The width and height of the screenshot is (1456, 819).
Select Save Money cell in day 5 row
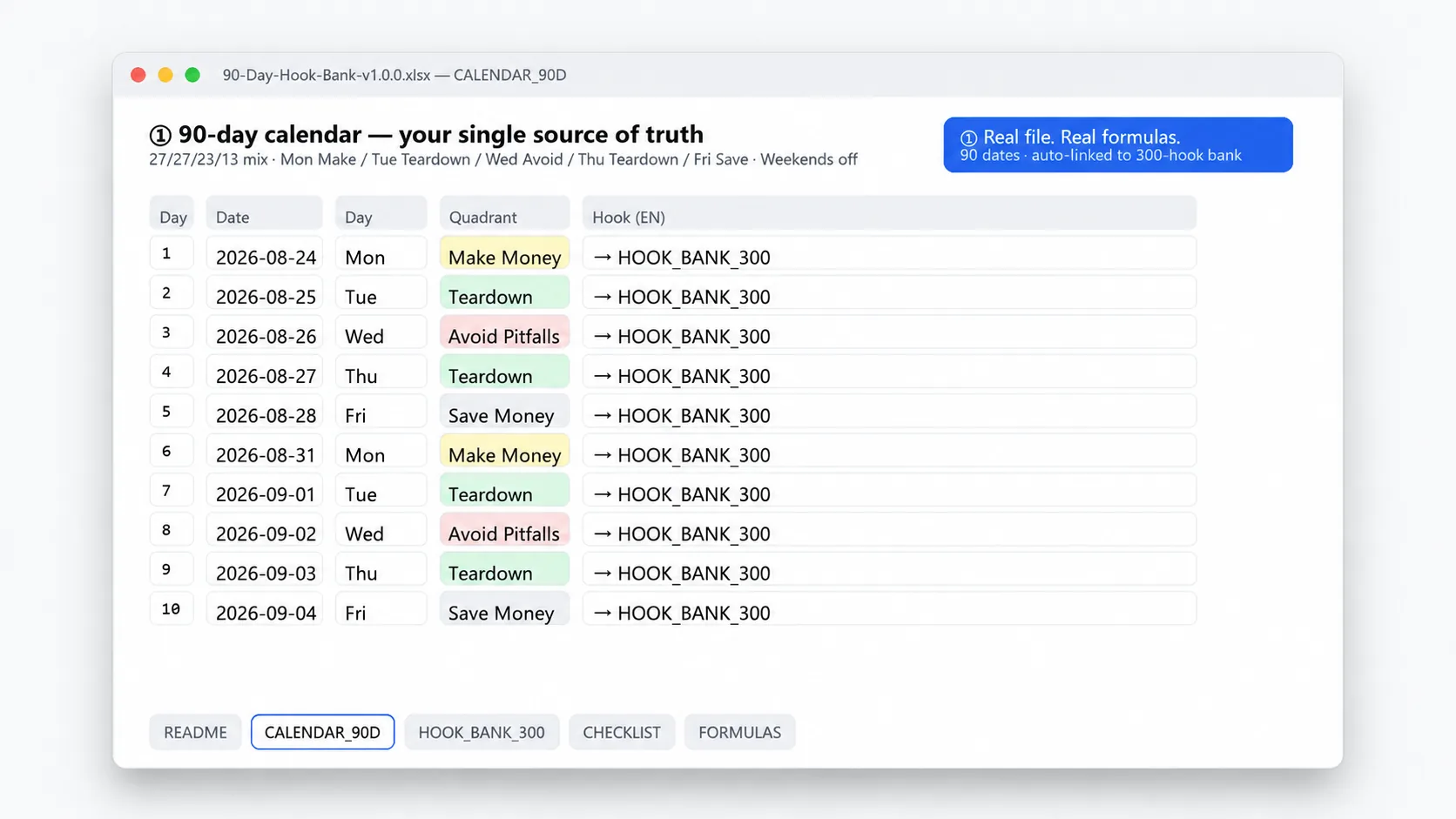click(x=505, y=412)
